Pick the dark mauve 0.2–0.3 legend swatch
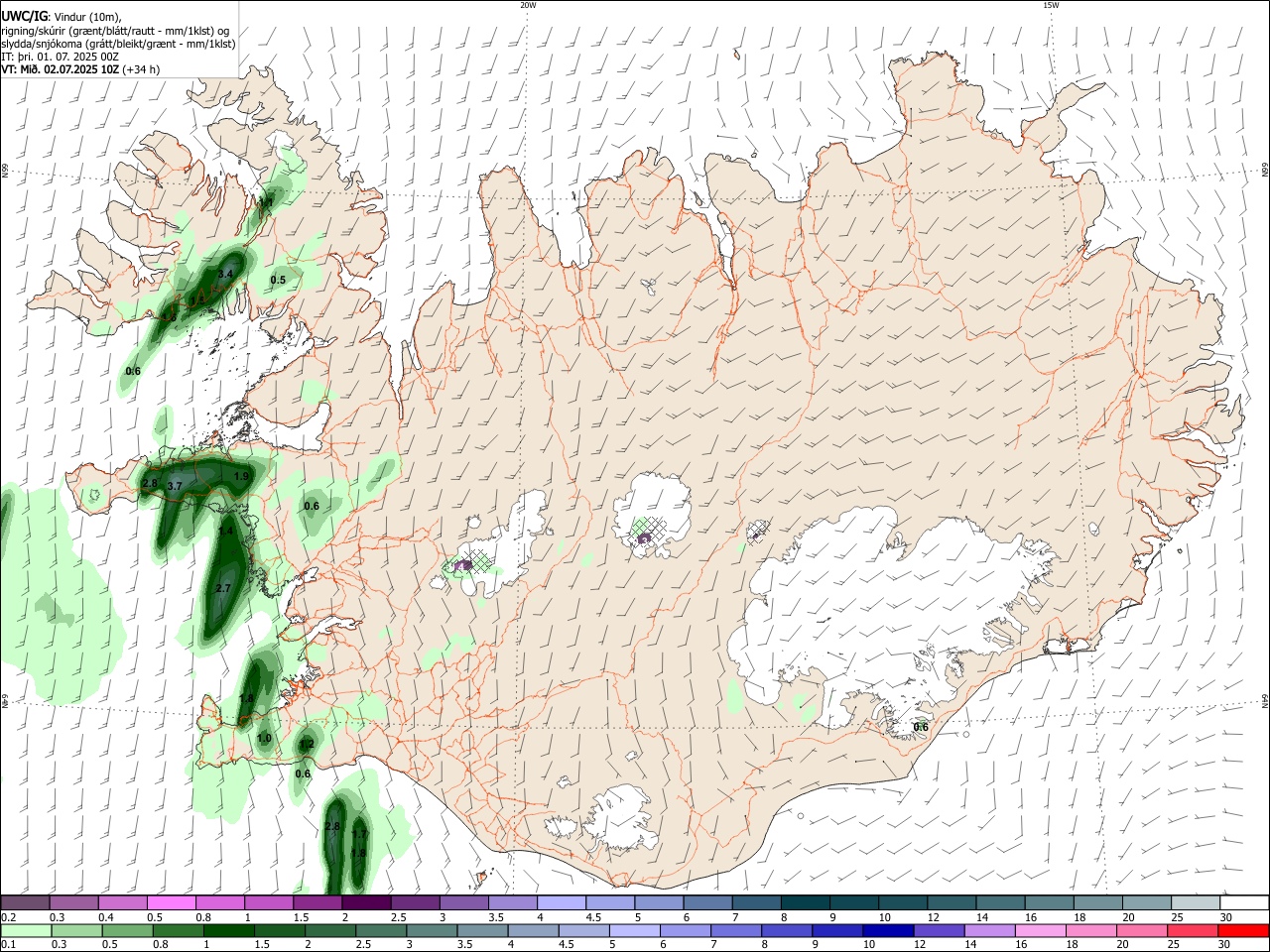The image size is (1270, 952). point(25,903)
